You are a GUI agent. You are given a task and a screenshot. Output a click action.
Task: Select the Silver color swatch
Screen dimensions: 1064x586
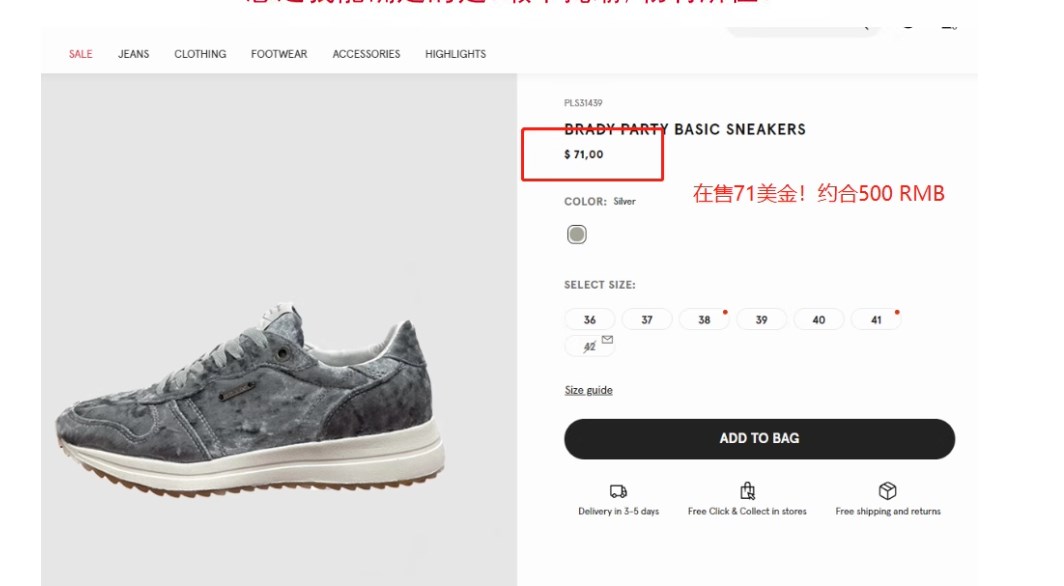[577, 235]
